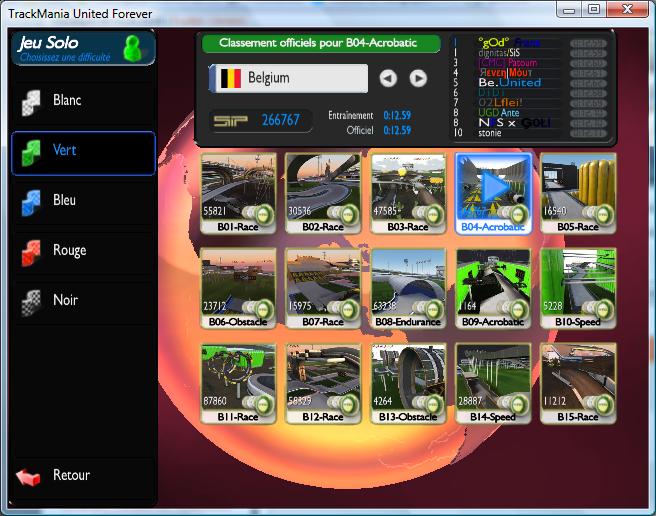
Task: Choose the blue Bleu flag icon
Action: coord(32,202)
